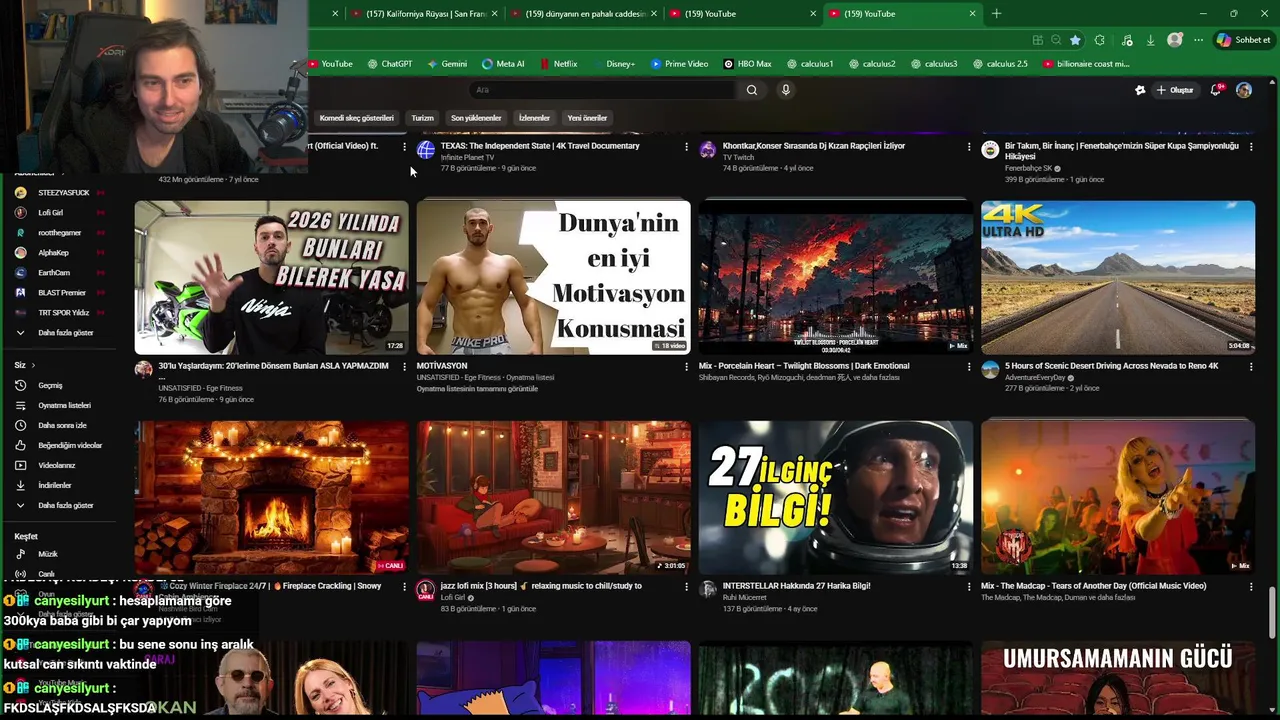1280x720 pixels.
Task: Expand Daha fazla göster below İndirilenler
Action: [x=65, y=505]
